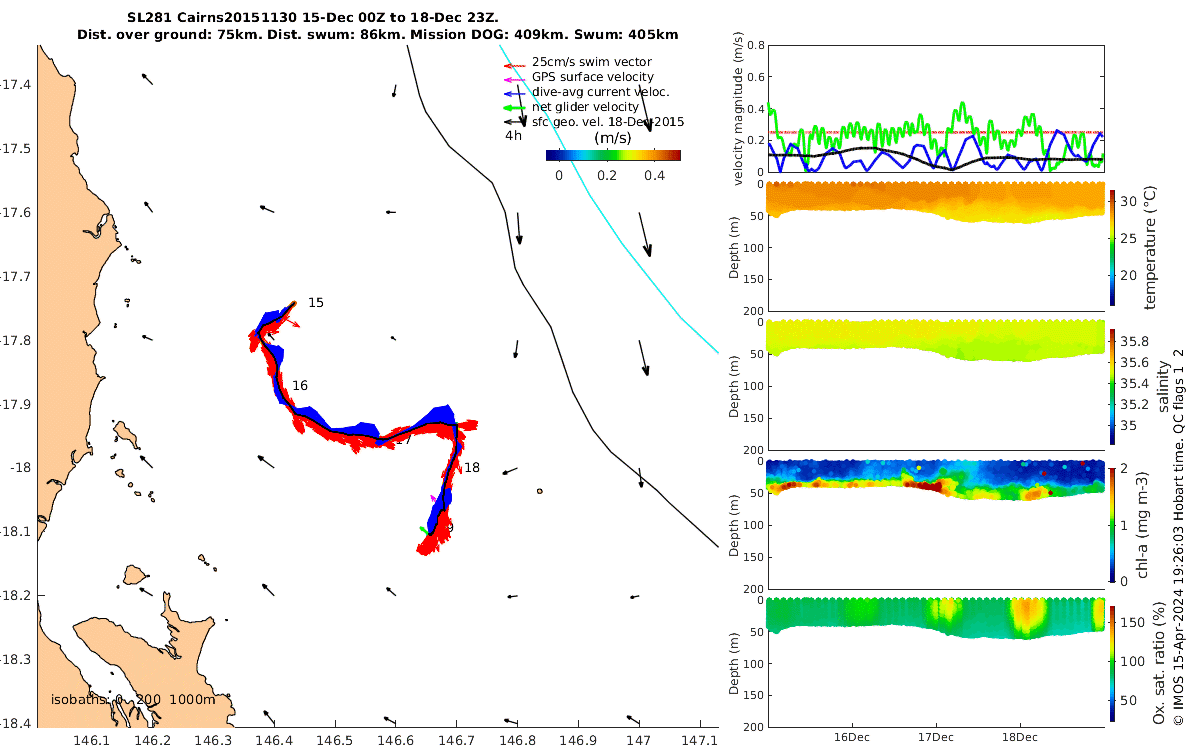The width and height of the screenshot is (1200, 750).
Task: Click the green net velocity arrow at track end
Action: click(x=424, y=529)
